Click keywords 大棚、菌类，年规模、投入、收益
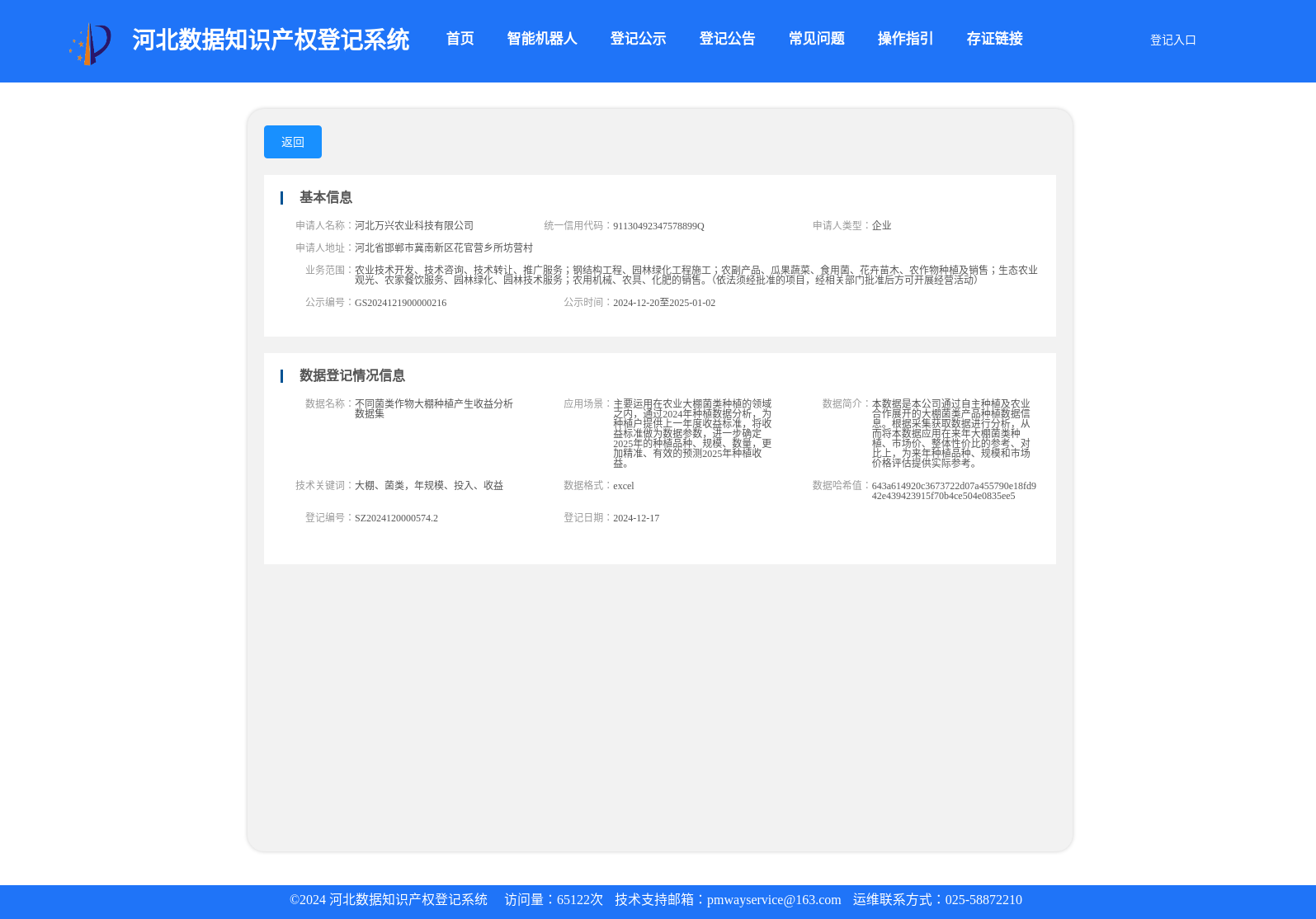This screenshot has height=919, width=1316. [x=429, y=485]
